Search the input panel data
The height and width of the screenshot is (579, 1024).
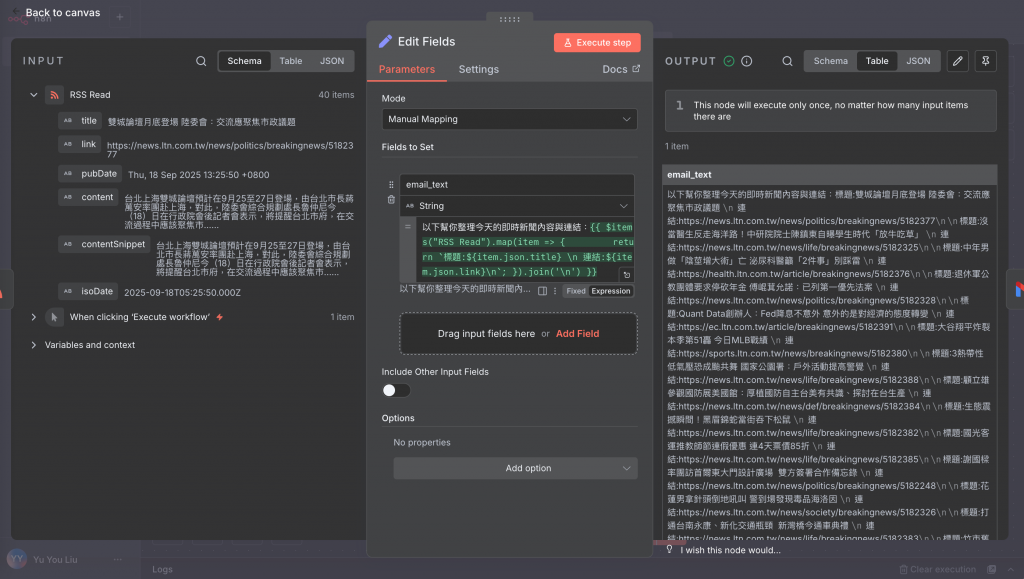[201, 61]
